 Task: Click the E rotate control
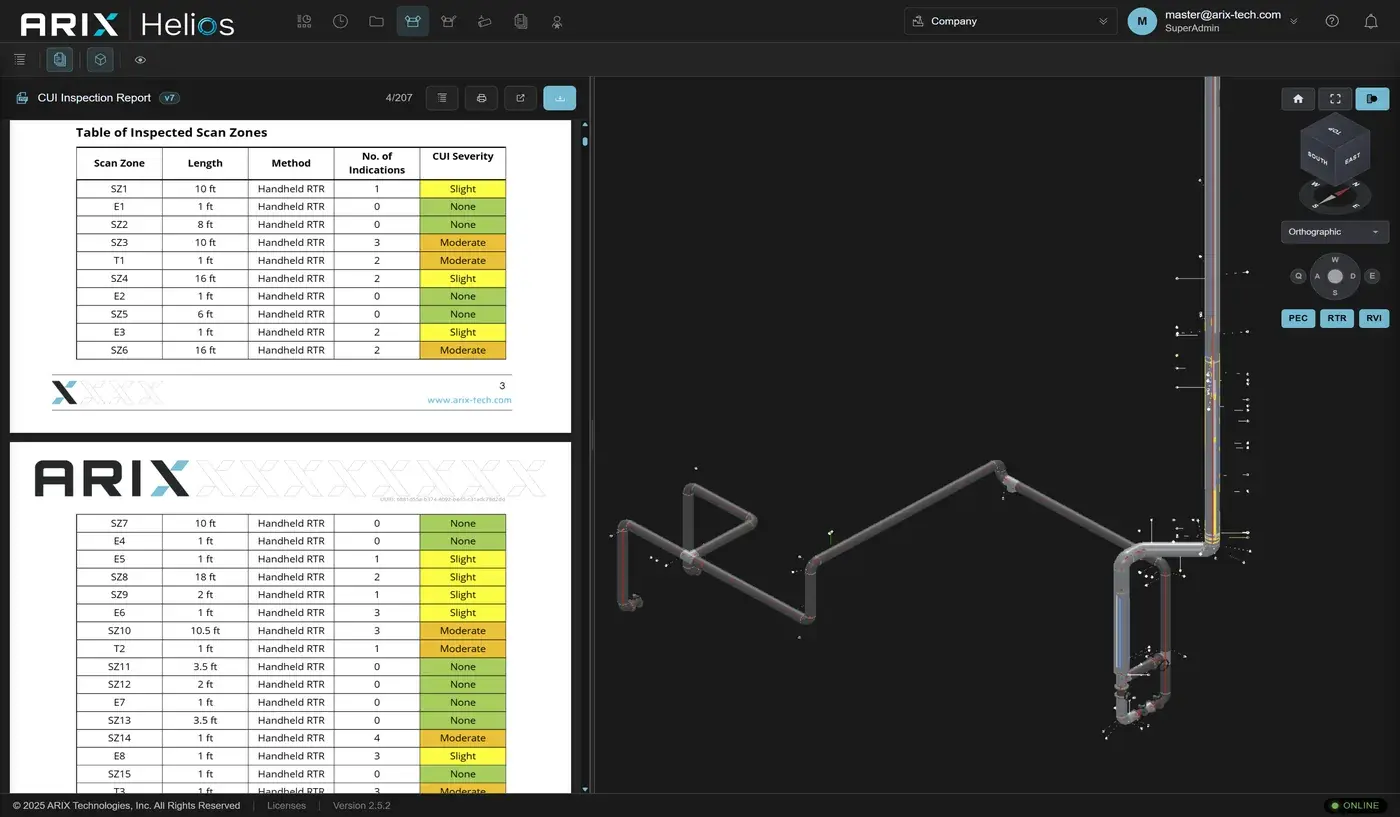pyautogui.click(x=1372, y=276)
